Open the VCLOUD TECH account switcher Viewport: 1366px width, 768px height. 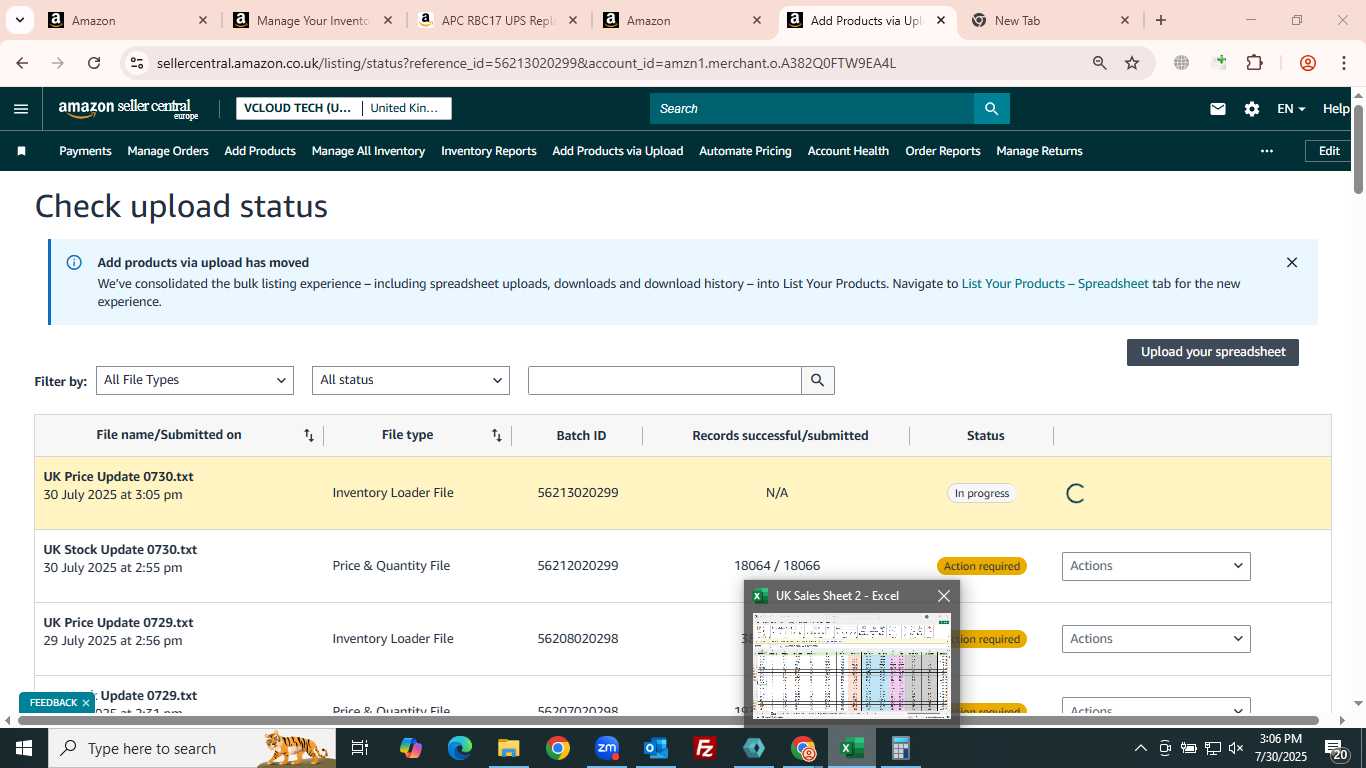coord(344,108)
